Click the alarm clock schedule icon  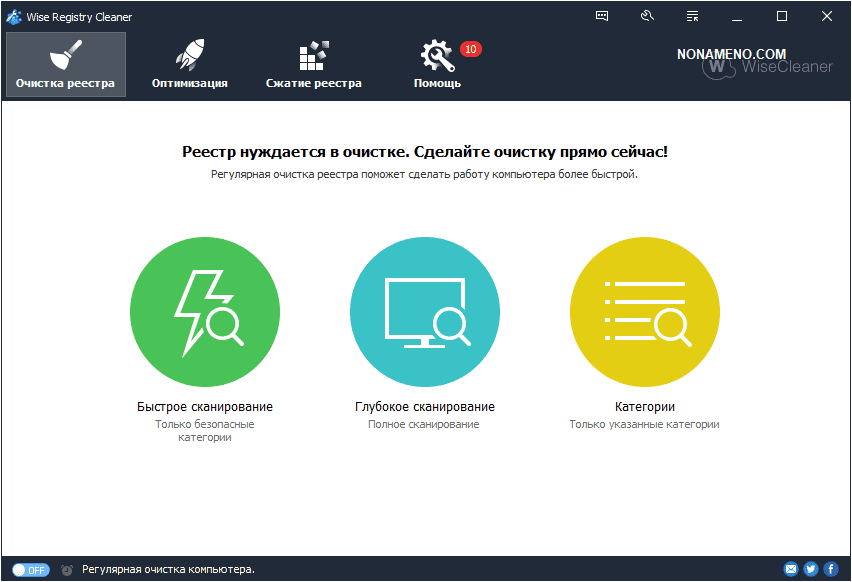[66, 569]
